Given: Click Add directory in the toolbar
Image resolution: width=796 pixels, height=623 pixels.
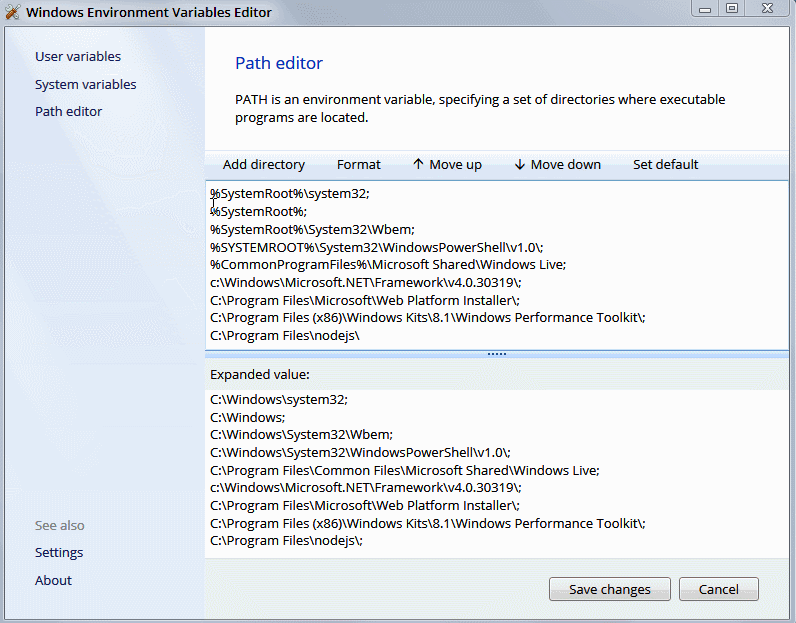Looking at the screenshot, I should click(263, 165).
